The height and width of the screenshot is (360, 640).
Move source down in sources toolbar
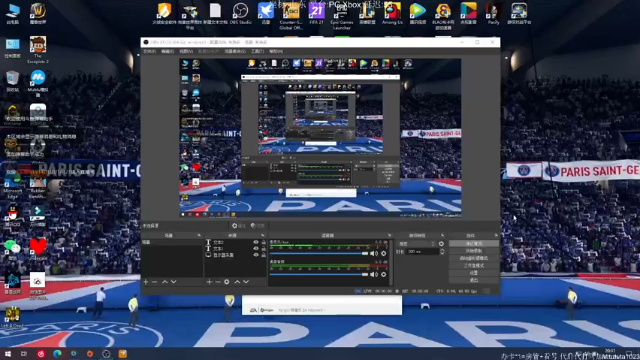pyautogui.click(x=246, y=282)
